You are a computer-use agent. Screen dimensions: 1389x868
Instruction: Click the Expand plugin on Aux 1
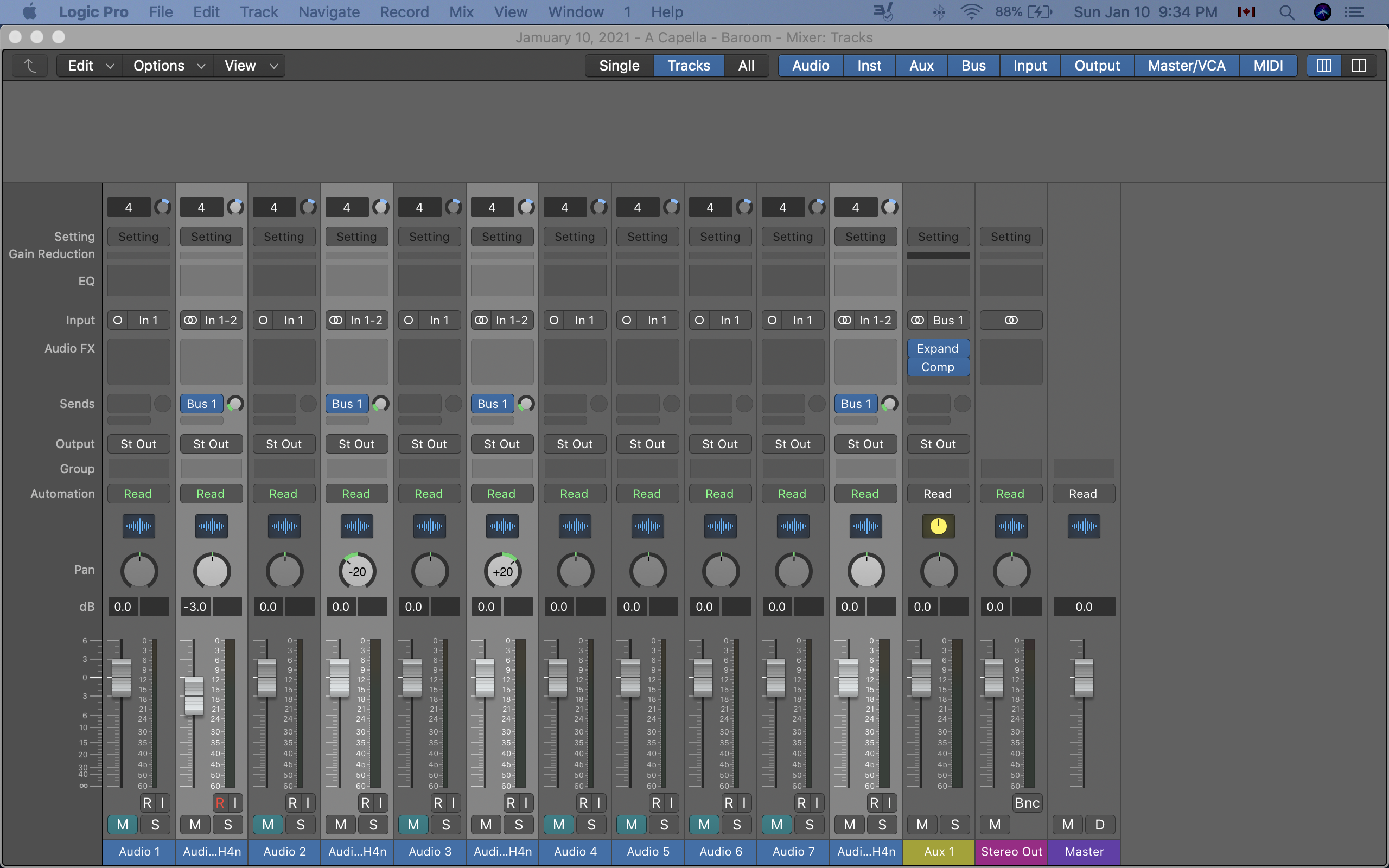tap(939, 348)
